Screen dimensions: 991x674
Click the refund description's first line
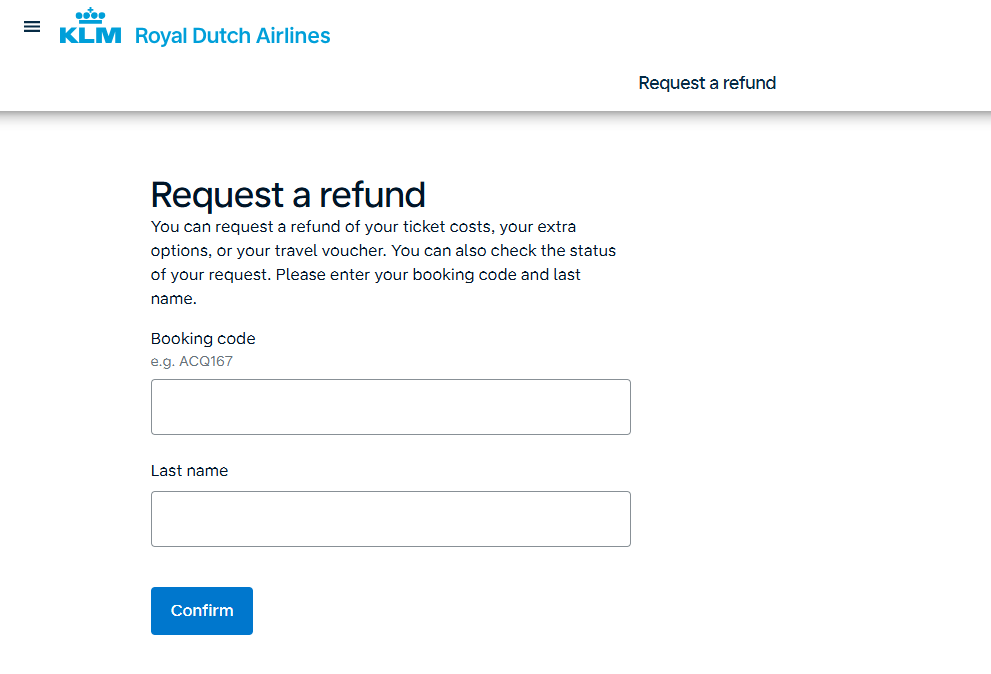point(363,227)
